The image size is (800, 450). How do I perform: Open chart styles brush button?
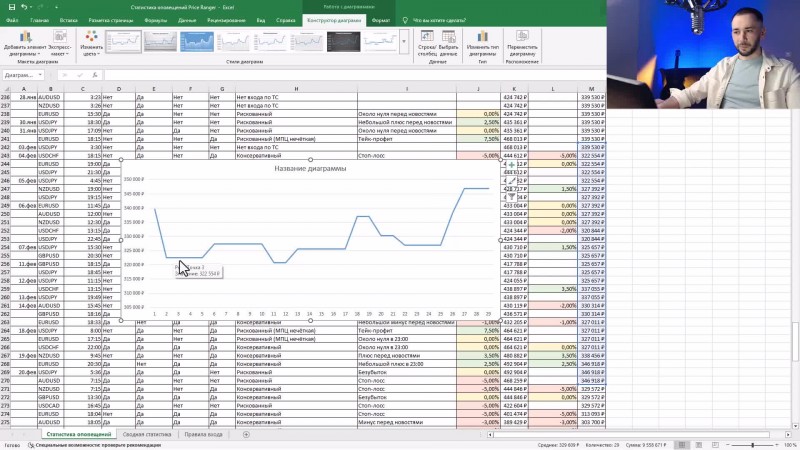[x=512, y=181]
